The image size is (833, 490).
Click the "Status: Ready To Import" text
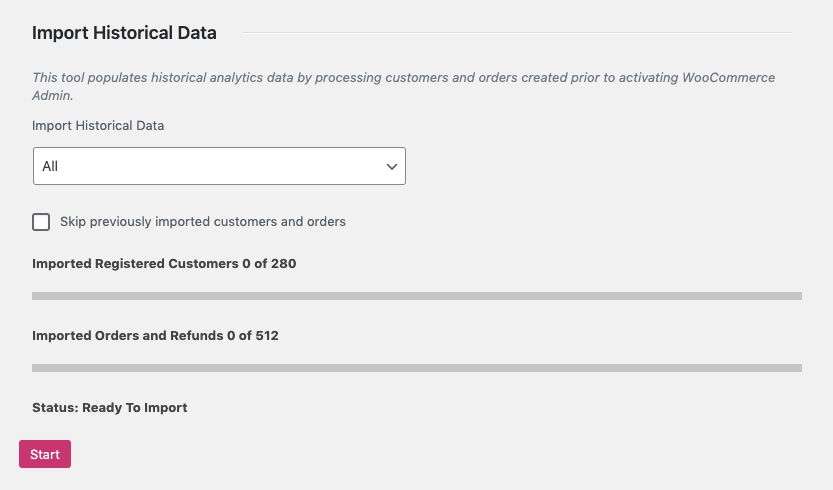(x=110, y=408)
